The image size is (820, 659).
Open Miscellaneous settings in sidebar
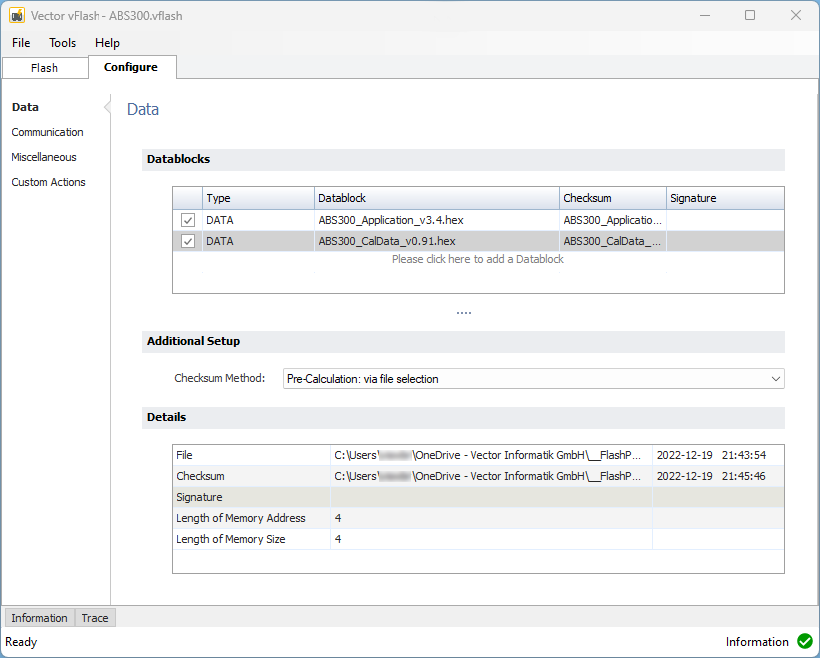pyautogui.click(x=44, y=157)
